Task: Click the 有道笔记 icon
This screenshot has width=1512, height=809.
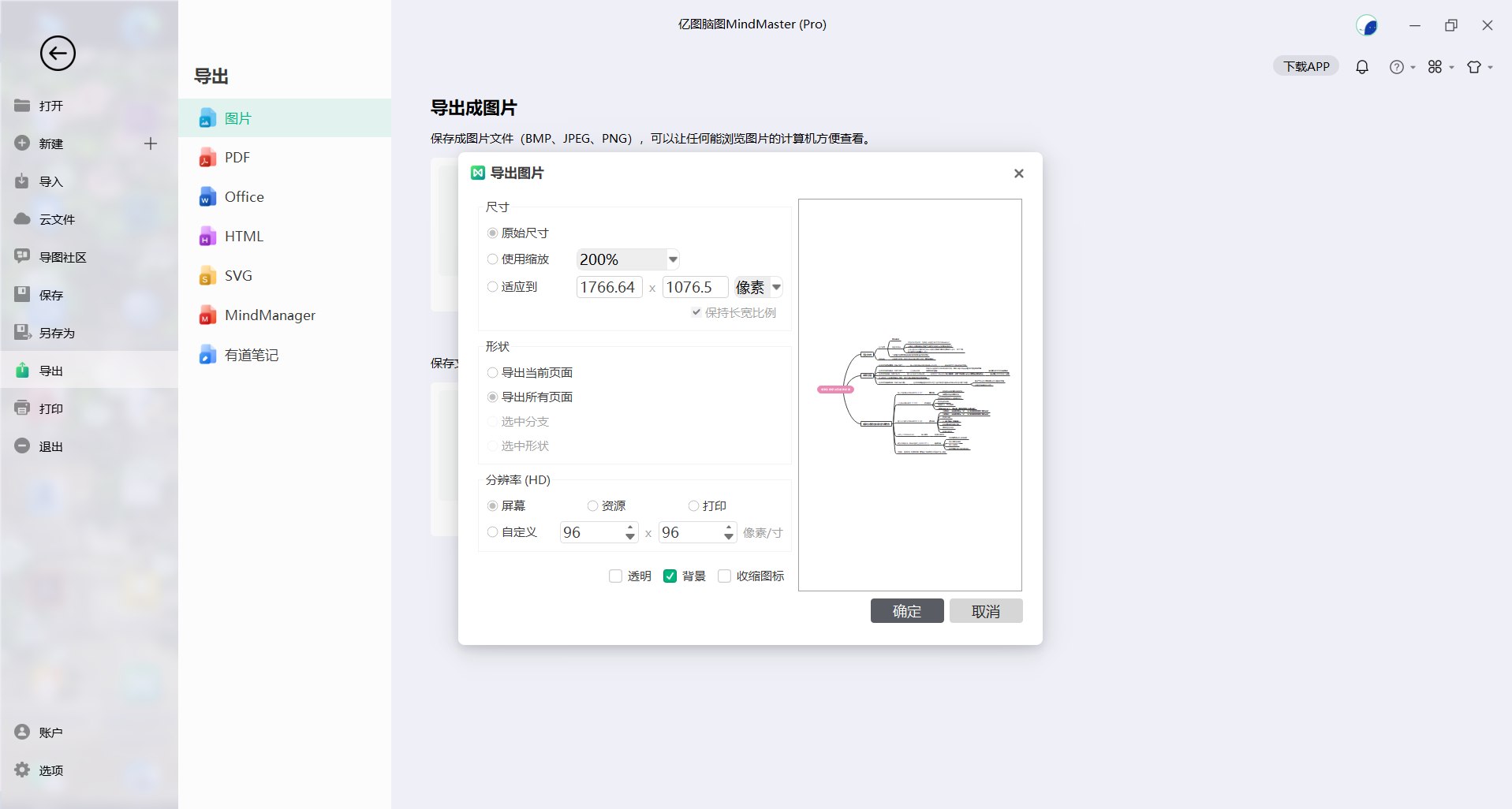Action: pyautogui.click(x=207, y=355)
